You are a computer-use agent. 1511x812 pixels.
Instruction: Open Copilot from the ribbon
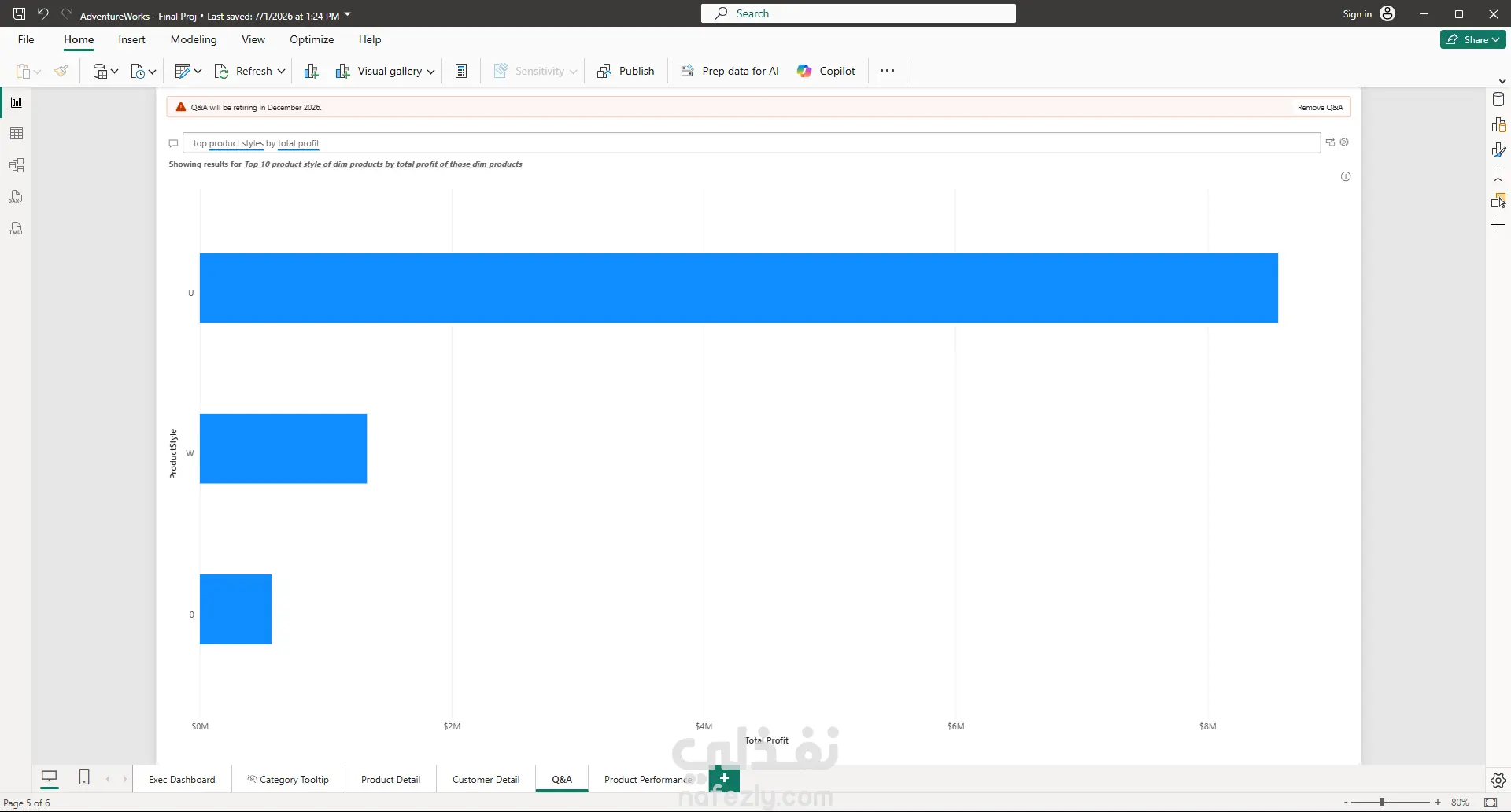pos(826,71)
